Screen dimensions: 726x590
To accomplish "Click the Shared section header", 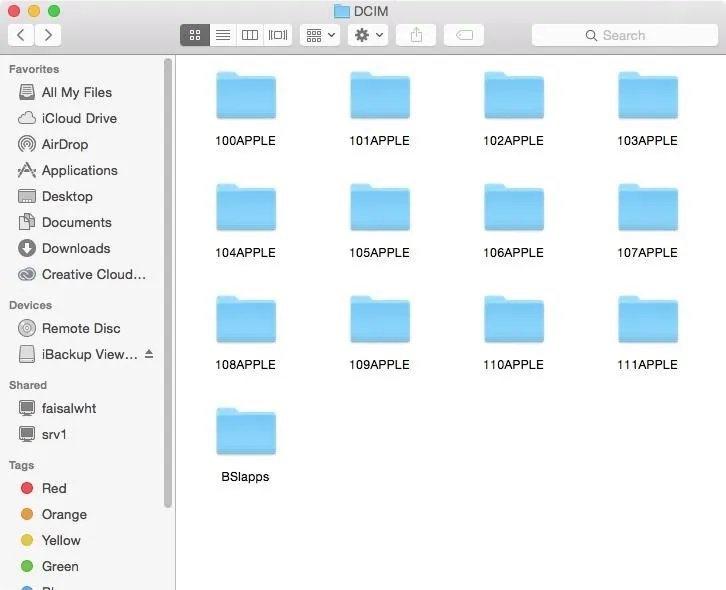I will (28, 385).
